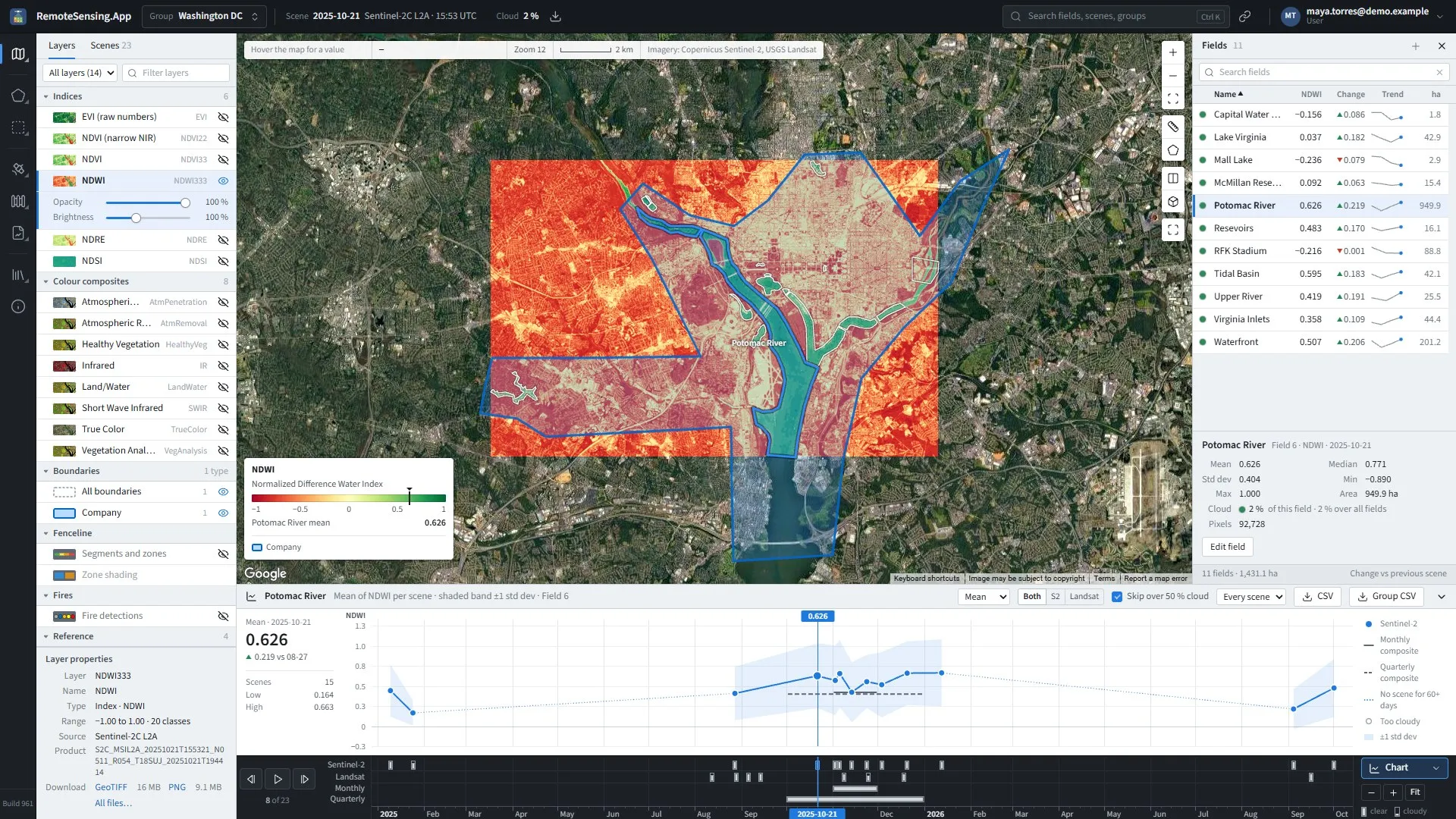This screenshot has height=819, width=1456.
Task: Play the scene animation
Action: (278, 779)
